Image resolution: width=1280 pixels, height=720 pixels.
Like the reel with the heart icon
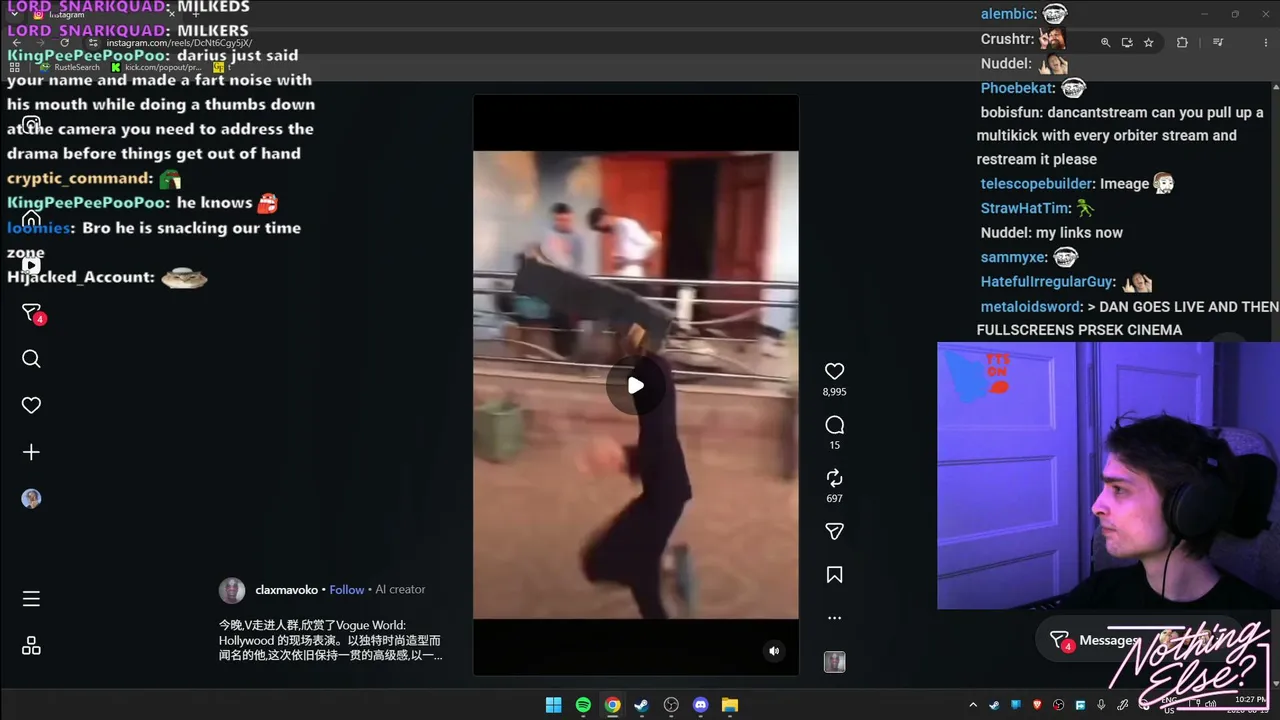click(834, 371)
